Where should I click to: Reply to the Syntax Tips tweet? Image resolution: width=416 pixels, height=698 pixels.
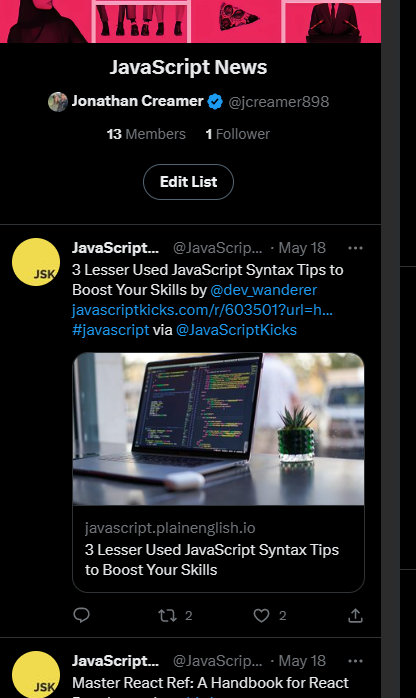coord(81,615)
